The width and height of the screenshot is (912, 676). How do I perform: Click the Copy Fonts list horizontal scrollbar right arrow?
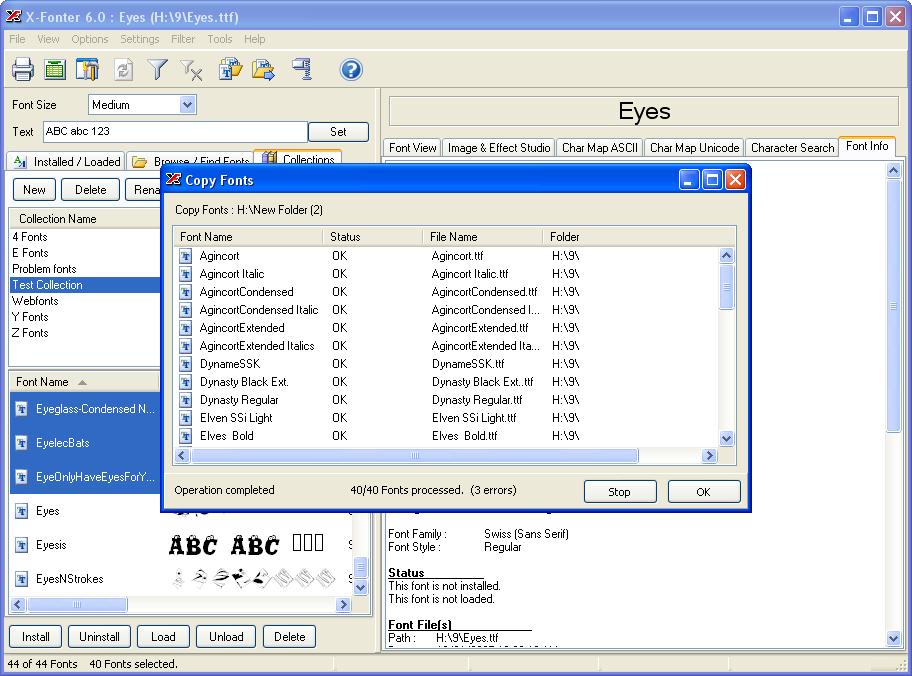(x=709, y=456)
